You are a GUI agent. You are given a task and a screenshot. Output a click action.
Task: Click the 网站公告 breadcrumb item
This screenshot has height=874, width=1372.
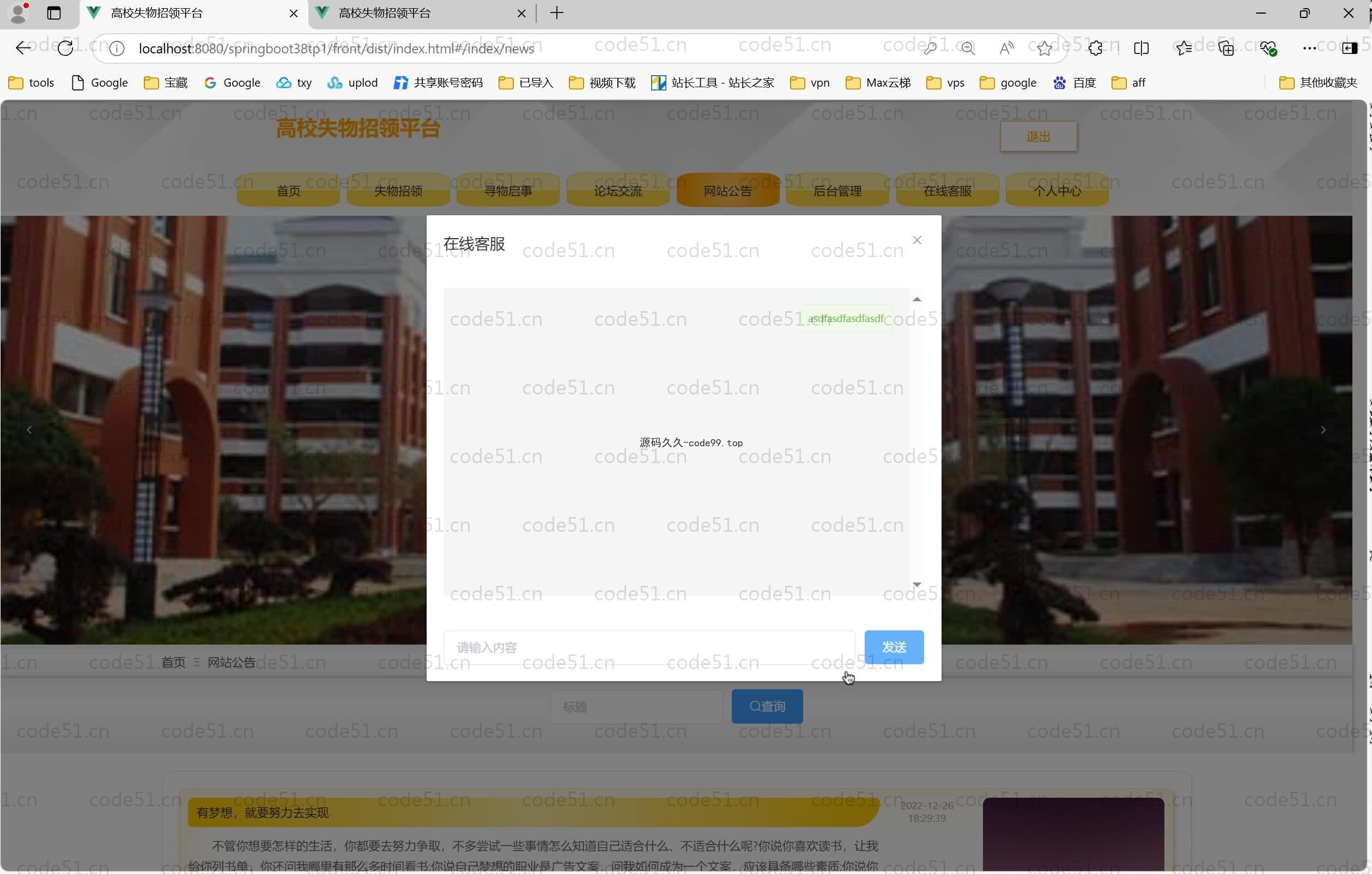tap(232, 662)
